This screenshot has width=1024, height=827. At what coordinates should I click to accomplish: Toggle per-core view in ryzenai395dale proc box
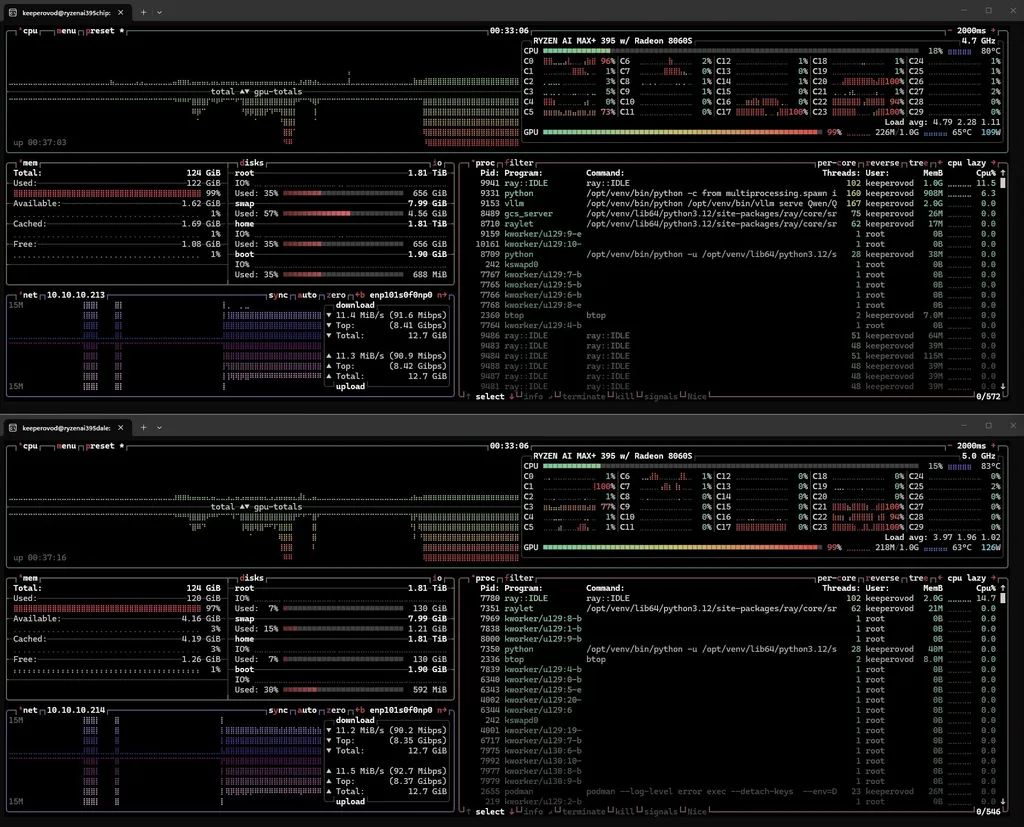(836, 578)
